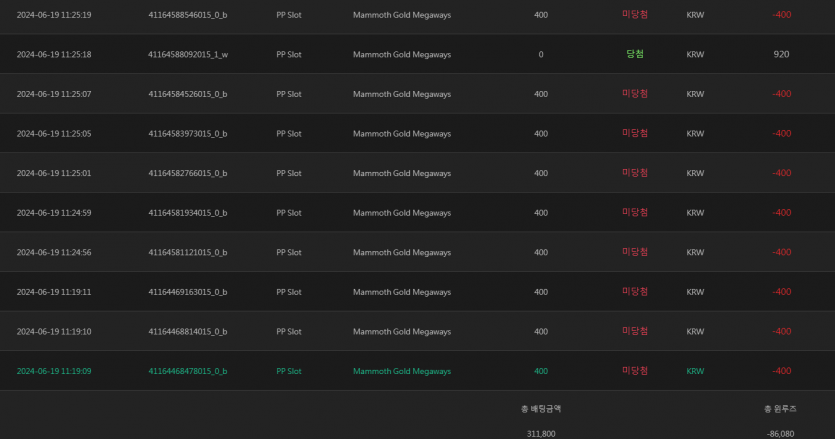This screenshot has width=835, height=439.
Task: Click transaction ID 41164583973015_0_b
Action: [187, 134]
